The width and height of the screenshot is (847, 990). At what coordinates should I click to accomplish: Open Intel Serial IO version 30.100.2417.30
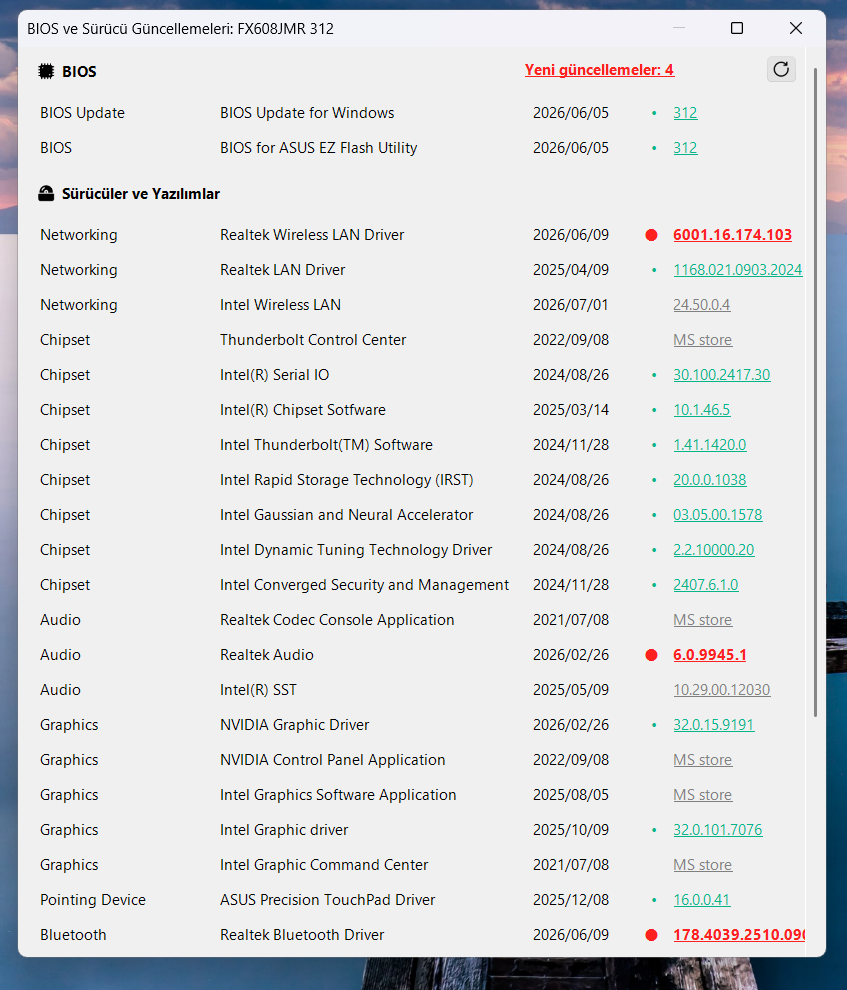tap(721, 375)
